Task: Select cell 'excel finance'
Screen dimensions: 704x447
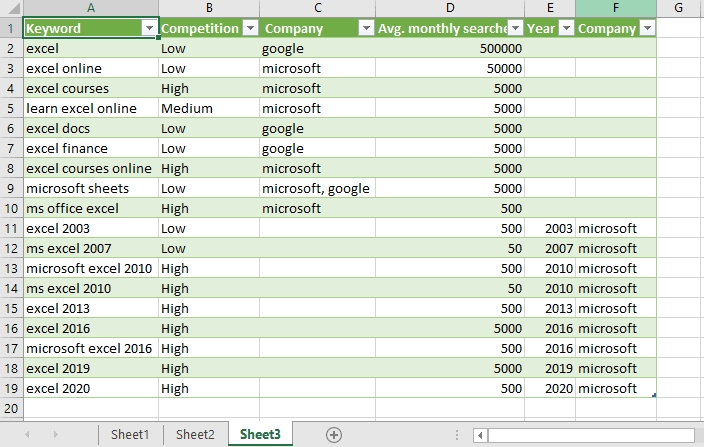Action: pyautogui.click(x=91, y=149)
